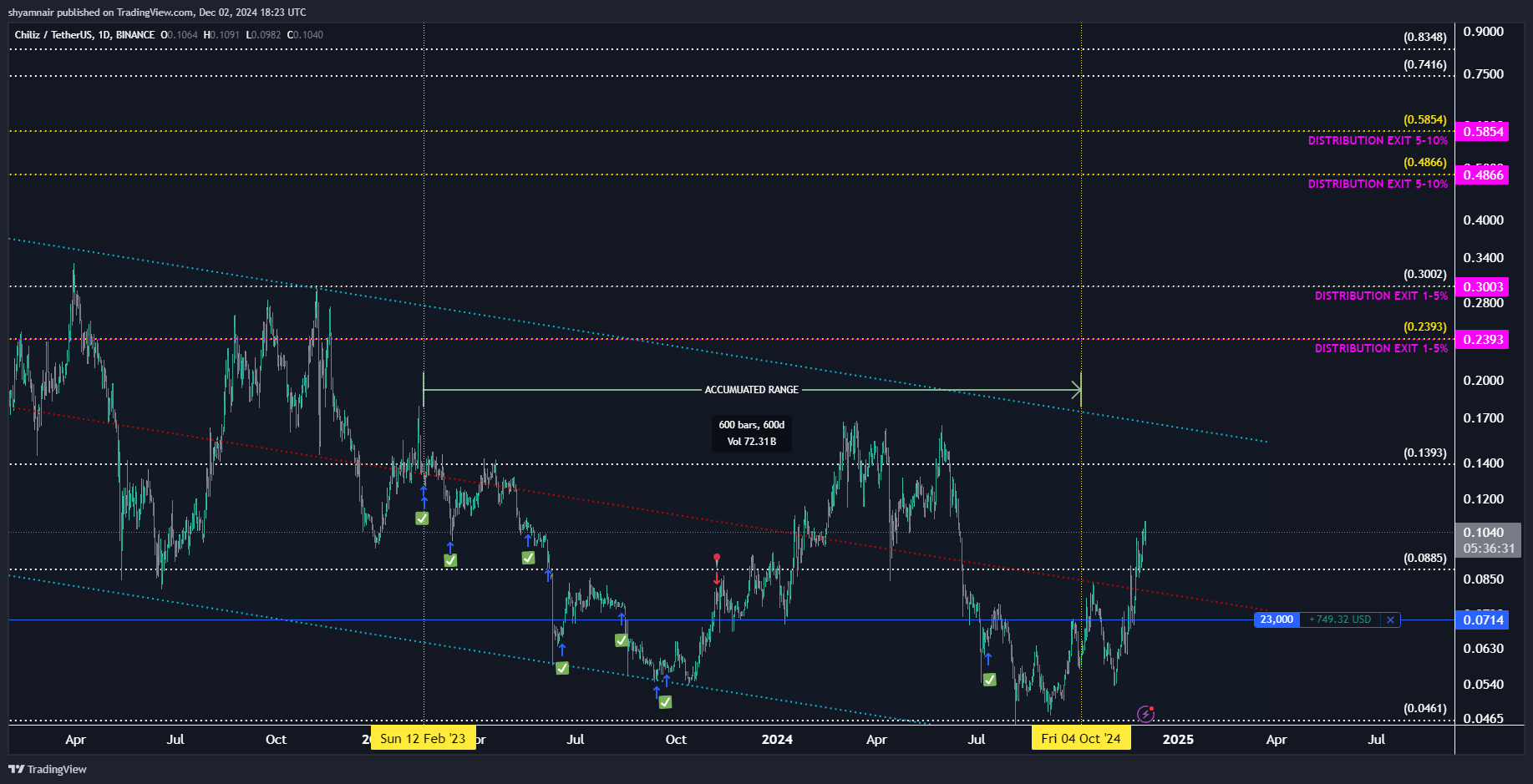Click the low value L0.0982
The width and height of the screenshot is (1533, 784).
263,35
